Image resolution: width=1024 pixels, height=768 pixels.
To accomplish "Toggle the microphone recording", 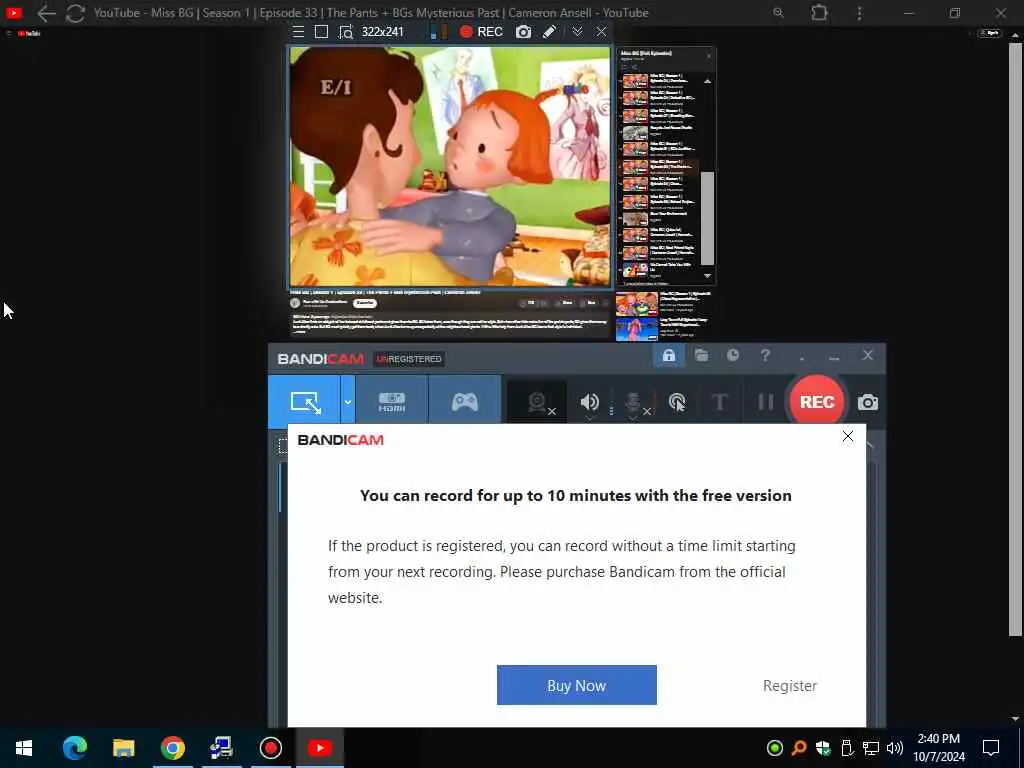I will point(633,403).
